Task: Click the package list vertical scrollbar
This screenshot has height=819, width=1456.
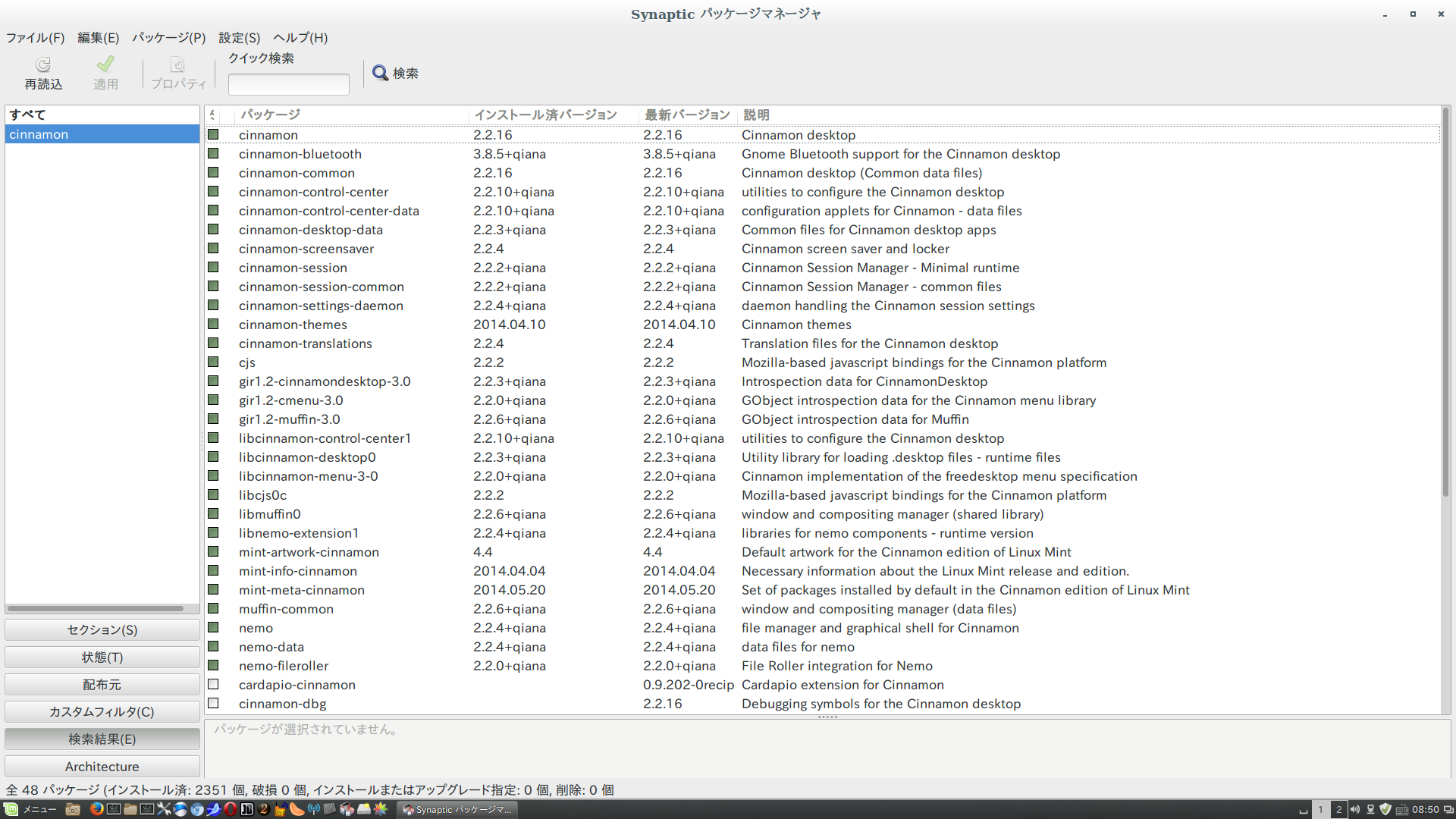Action: tap(1445, 303)
